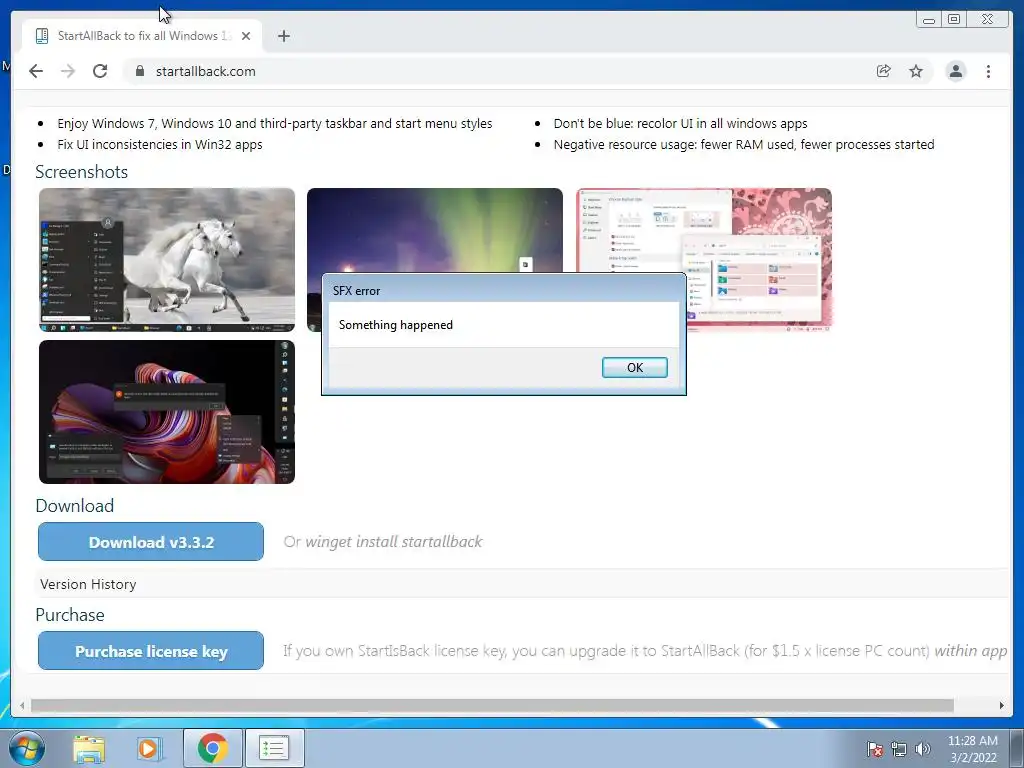Close the StartAllBack tab
1024x768 pixels.
[x=246, y=36]
